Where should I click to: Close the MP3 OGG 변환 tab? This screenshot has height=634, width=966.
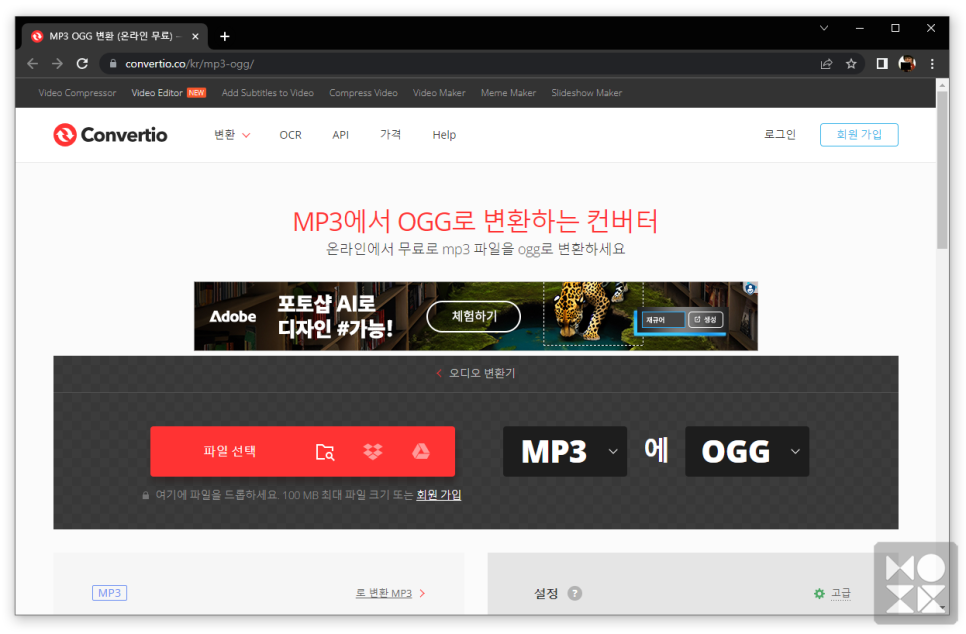pos(195,36)
